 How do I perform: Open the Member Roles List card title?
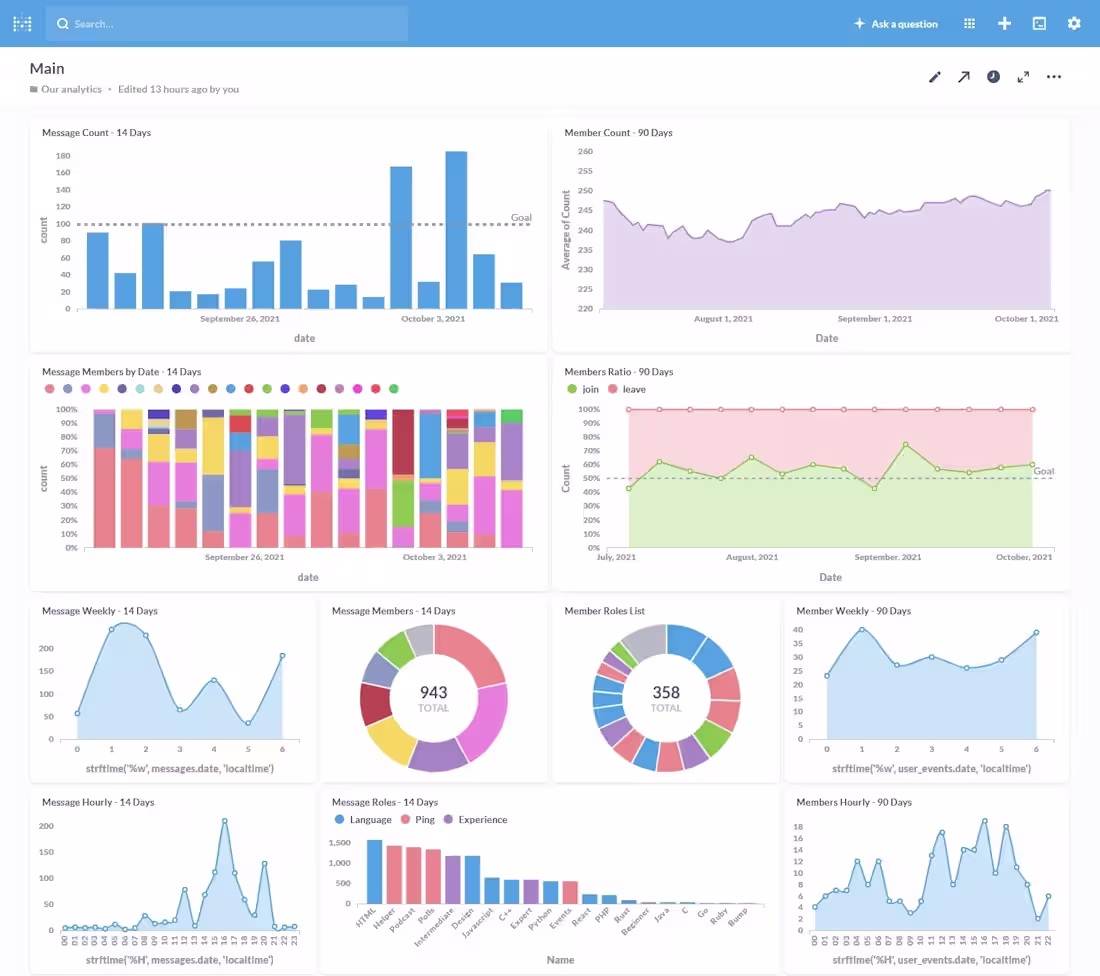click(604, 611)
